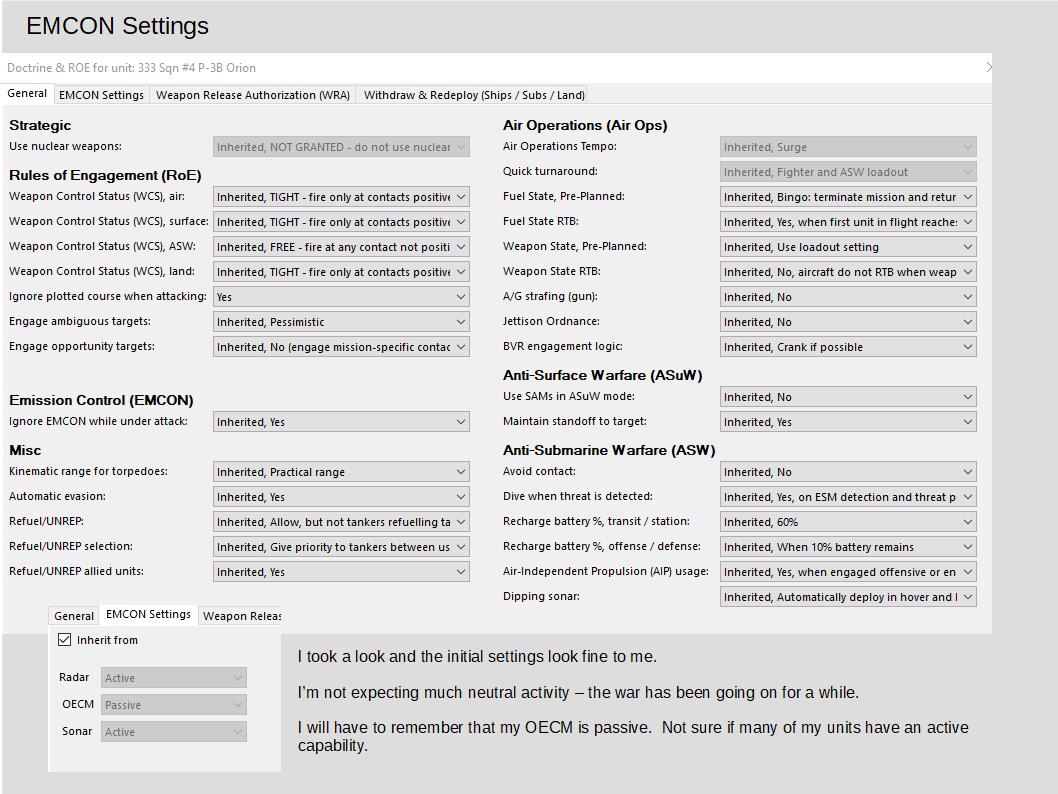Screen dimensions: 1058x794
Task: Open Use SAMs in ASuW mode dropdown
Action: click(x=848, y=397)
